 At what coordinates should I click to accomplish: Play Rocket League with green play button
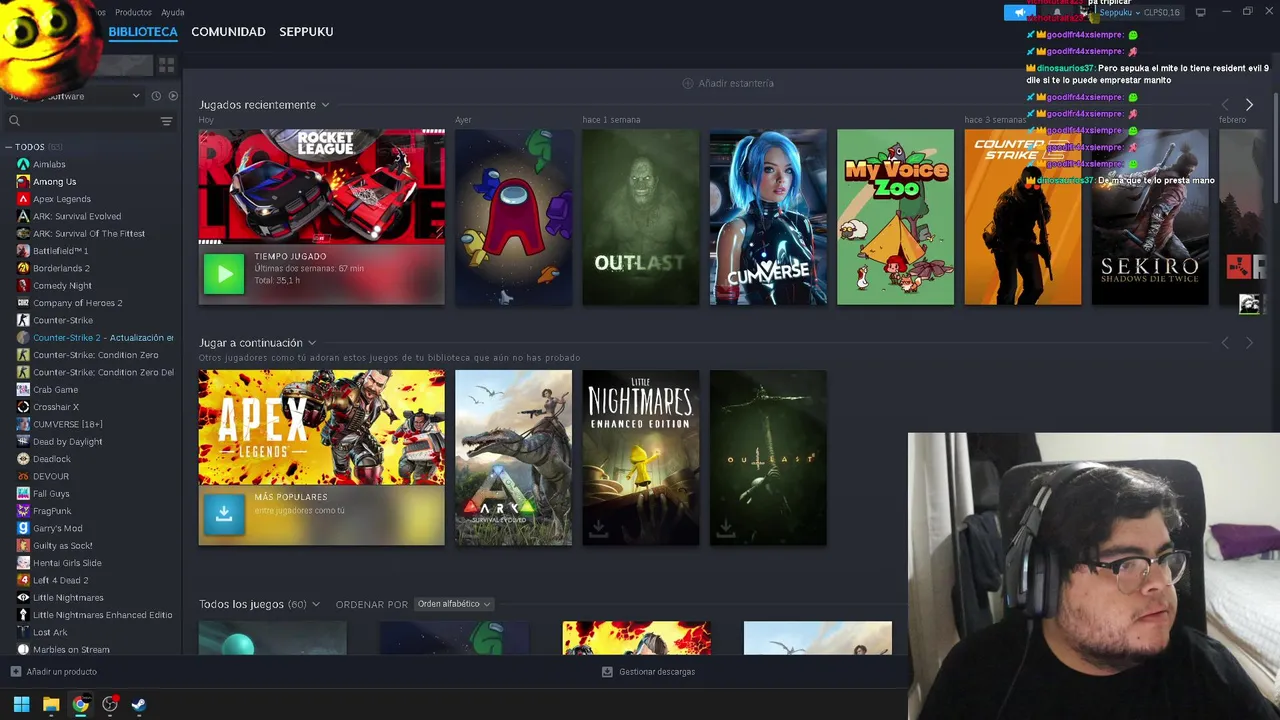tap(224, 274)
